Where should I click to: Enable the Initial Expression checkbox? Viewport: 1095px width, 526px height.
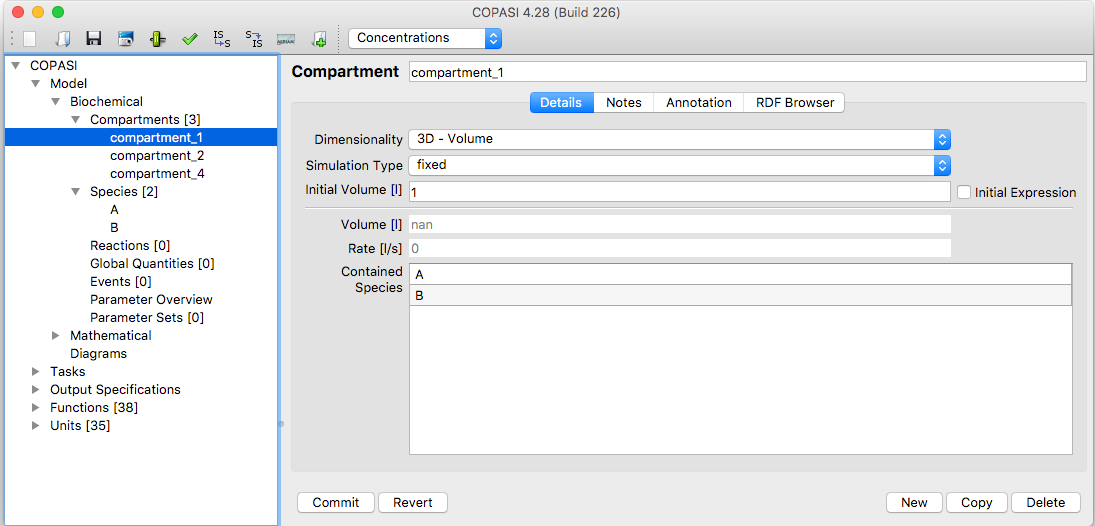964,192
